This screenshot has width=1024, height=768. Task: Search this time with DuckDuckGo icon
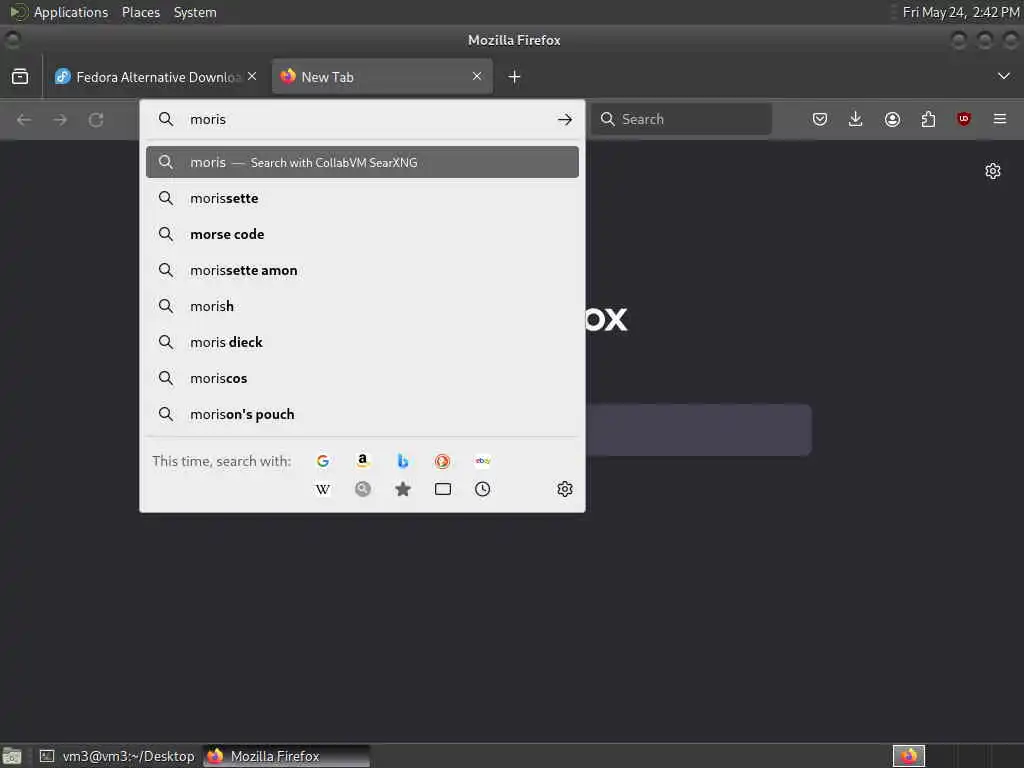[442, 461]
